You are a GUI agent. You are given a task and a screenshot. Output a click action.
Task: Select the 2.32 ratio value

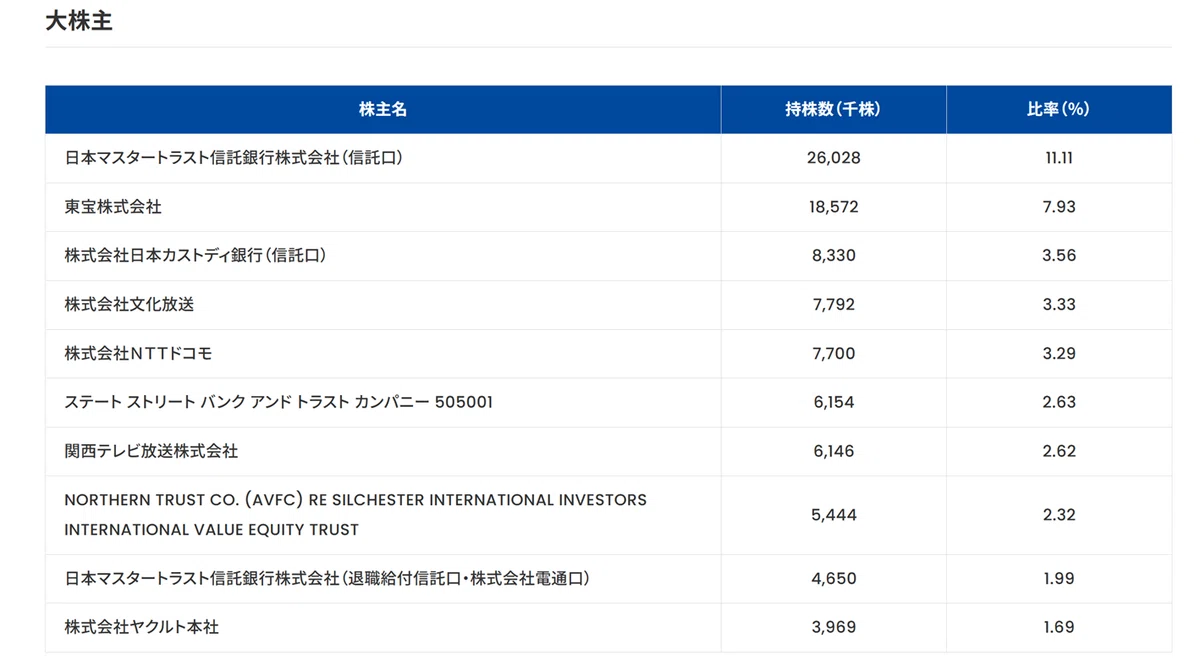point(1059,515)
